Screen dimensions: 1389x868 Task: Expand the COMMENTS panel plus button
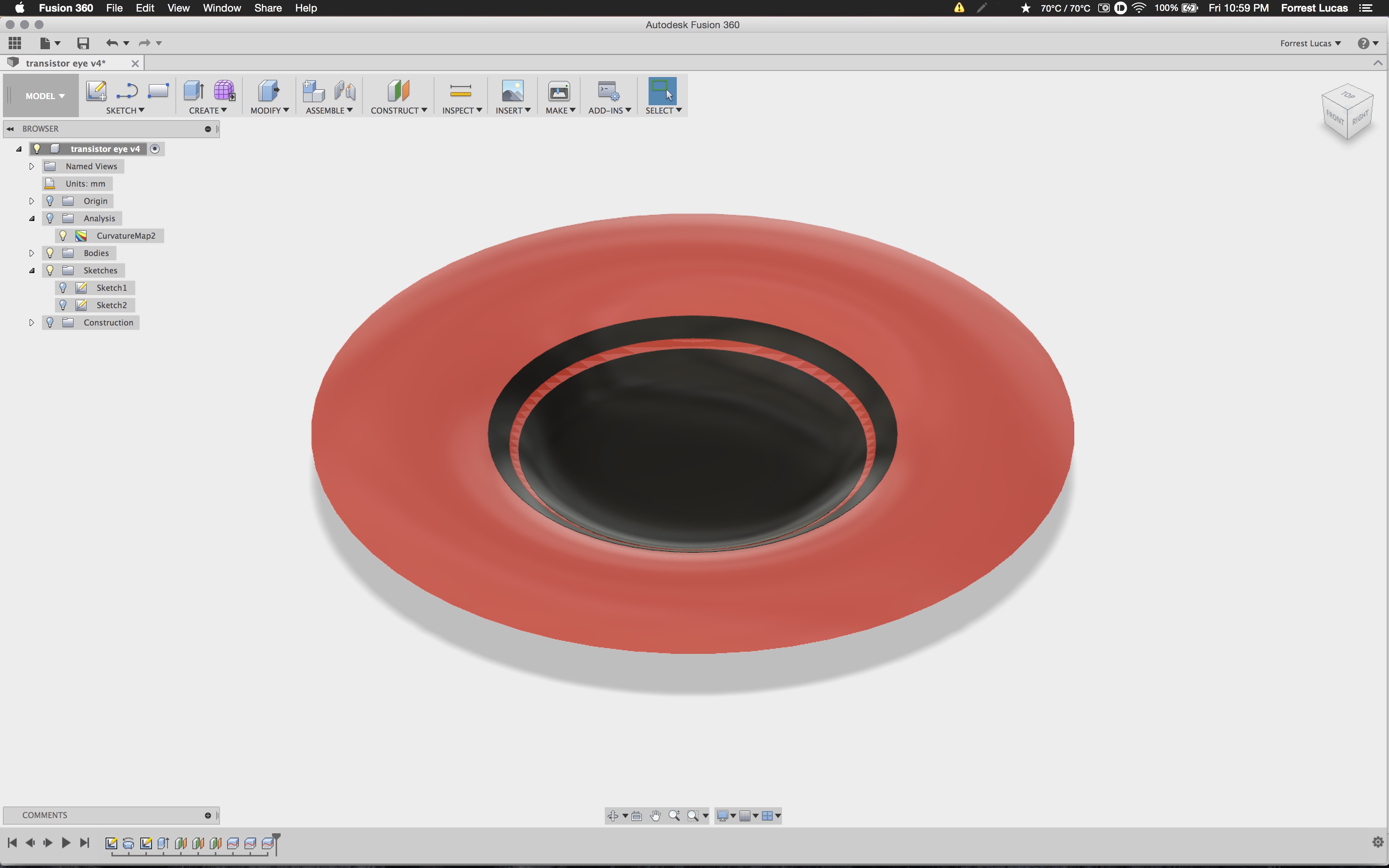coord(208,815)
